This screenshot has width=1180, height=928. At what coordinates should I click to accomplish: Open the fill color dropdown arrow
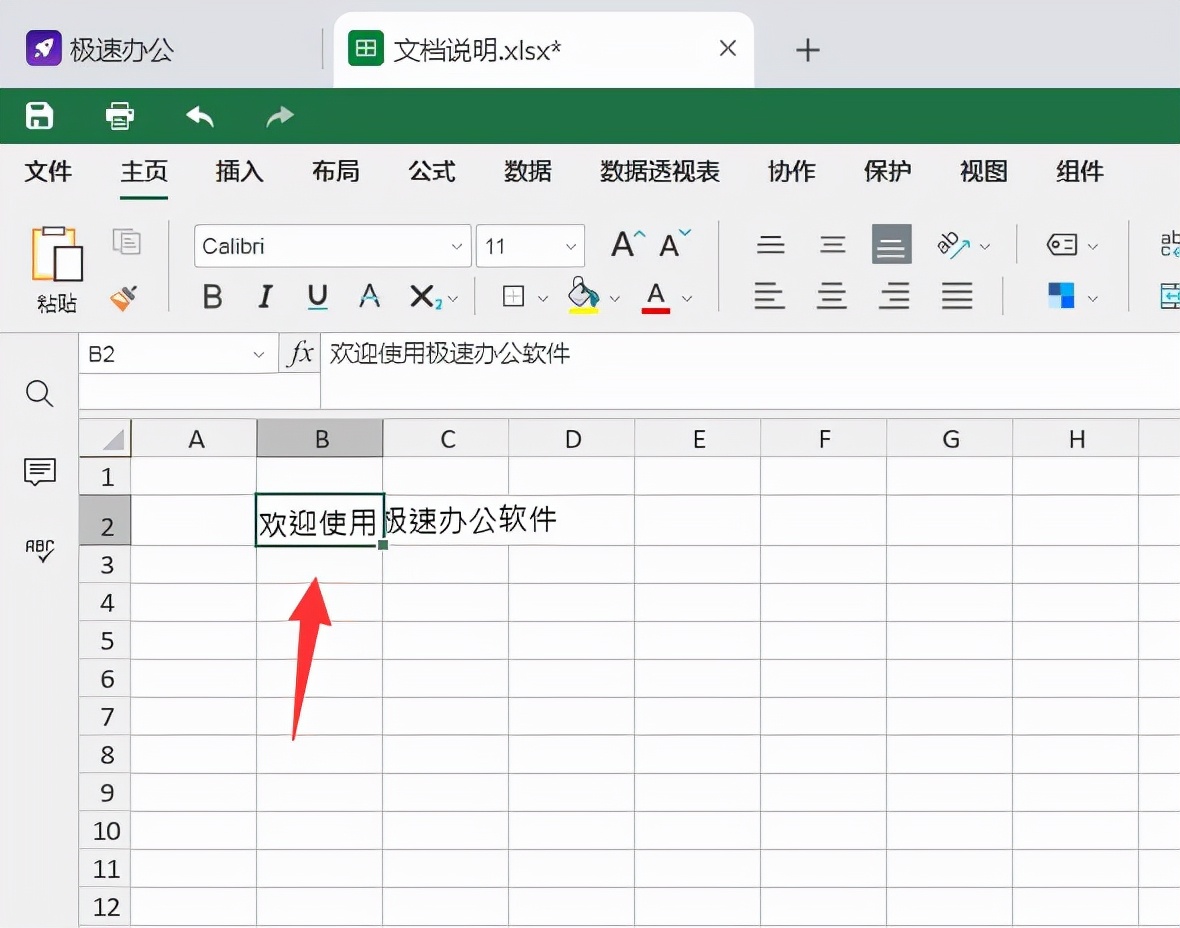(615, 299)
